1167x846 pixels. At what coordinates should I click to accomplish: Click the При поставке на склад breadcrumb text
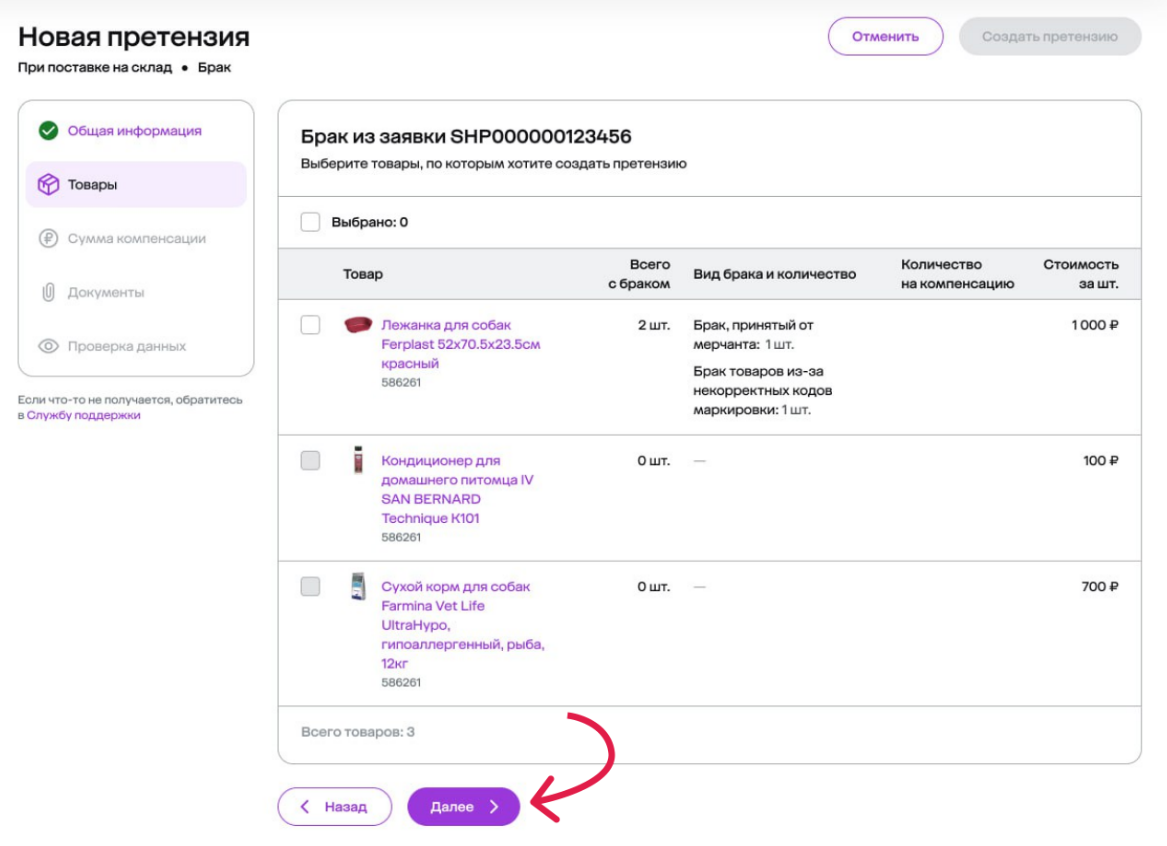[x=95, y=68]
